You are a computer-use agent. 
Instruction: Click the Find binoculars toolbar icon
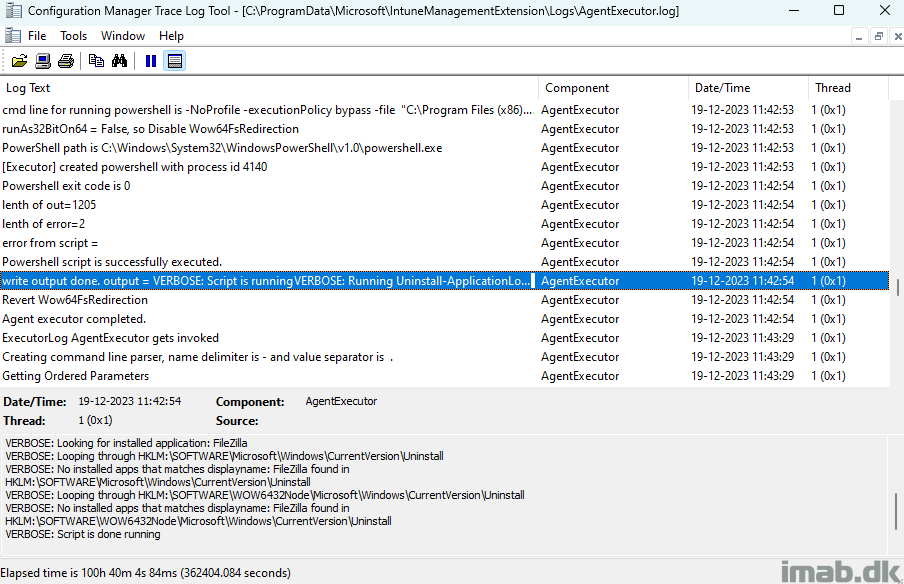coord(119,61)
